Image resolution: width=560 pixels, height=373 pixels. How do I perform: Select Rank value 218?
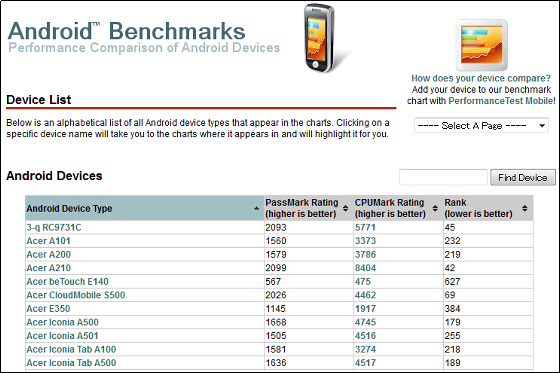click(452, 349)
